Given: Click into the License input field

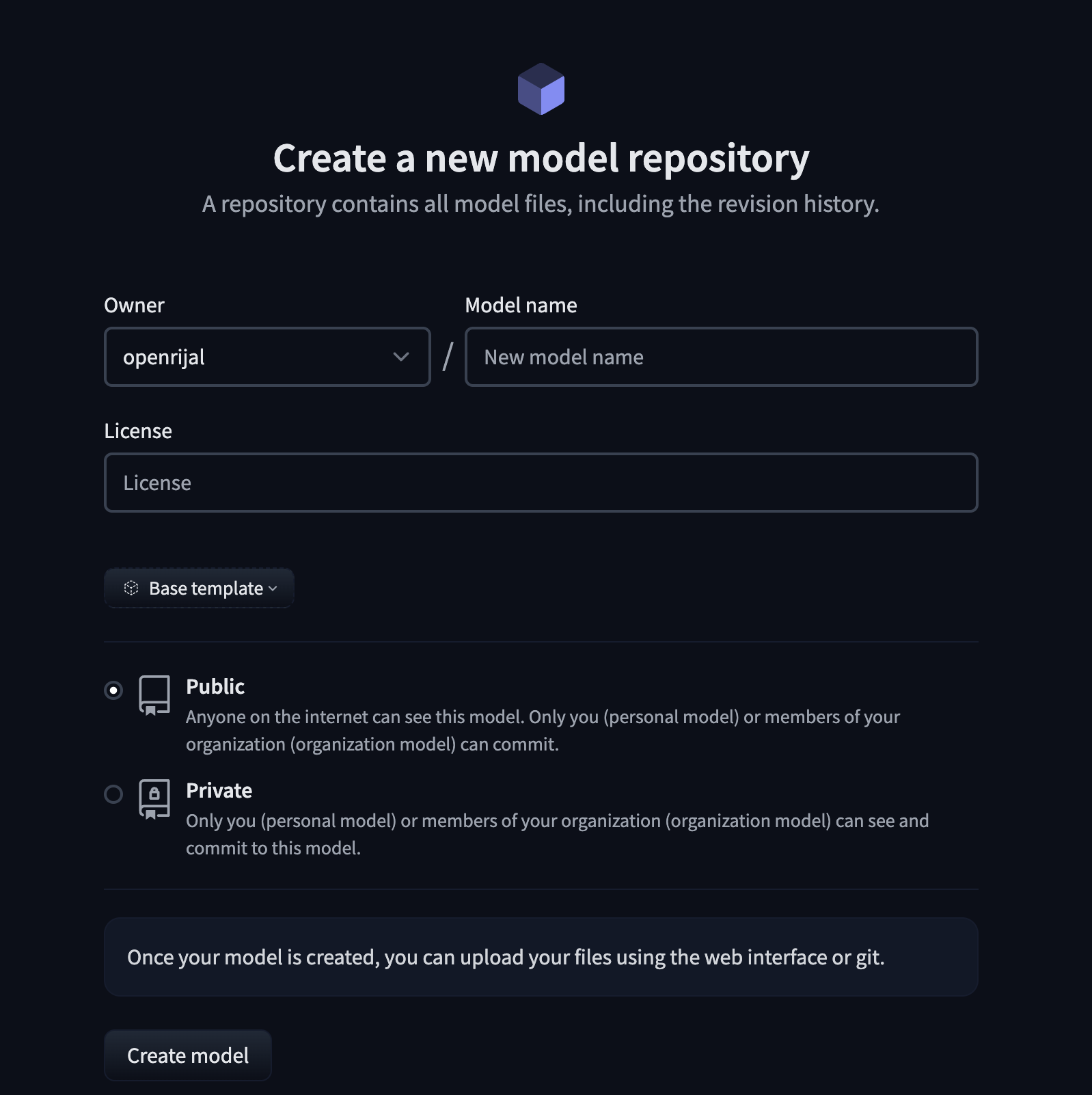Looking at the screenshot, I should (541, 483).
